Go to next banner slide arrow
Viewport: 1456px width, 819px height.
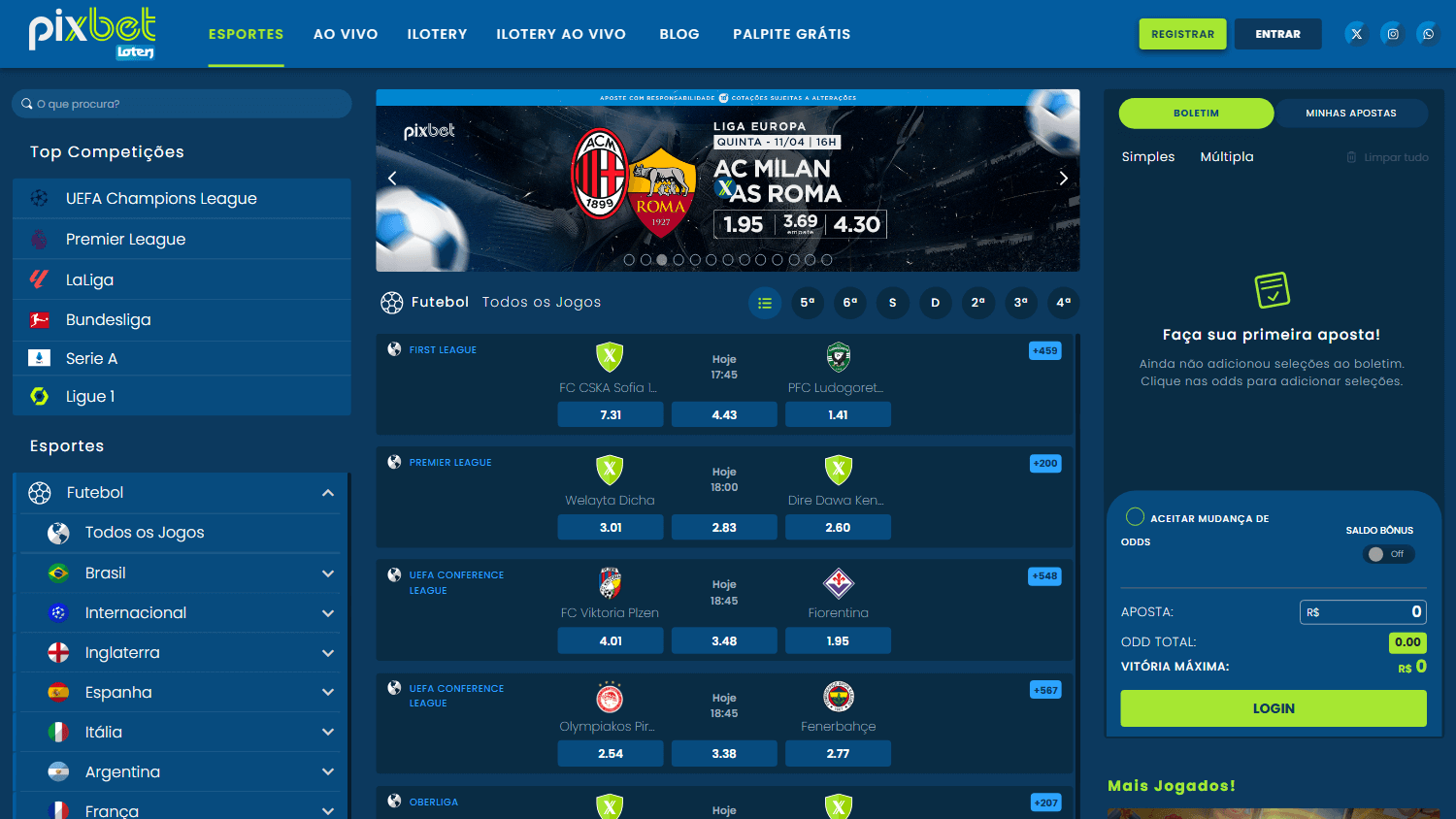point(1063,178)
